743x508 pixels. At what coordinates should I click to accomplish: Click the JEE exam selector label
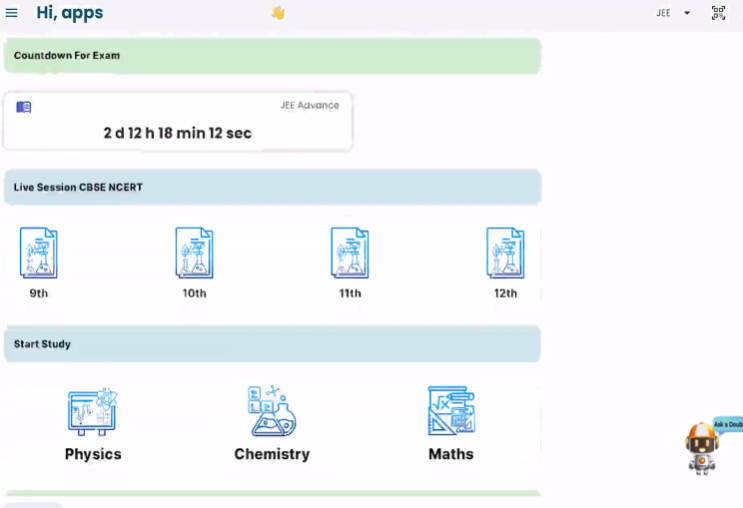pyautogui.click(x=663, y=13)
